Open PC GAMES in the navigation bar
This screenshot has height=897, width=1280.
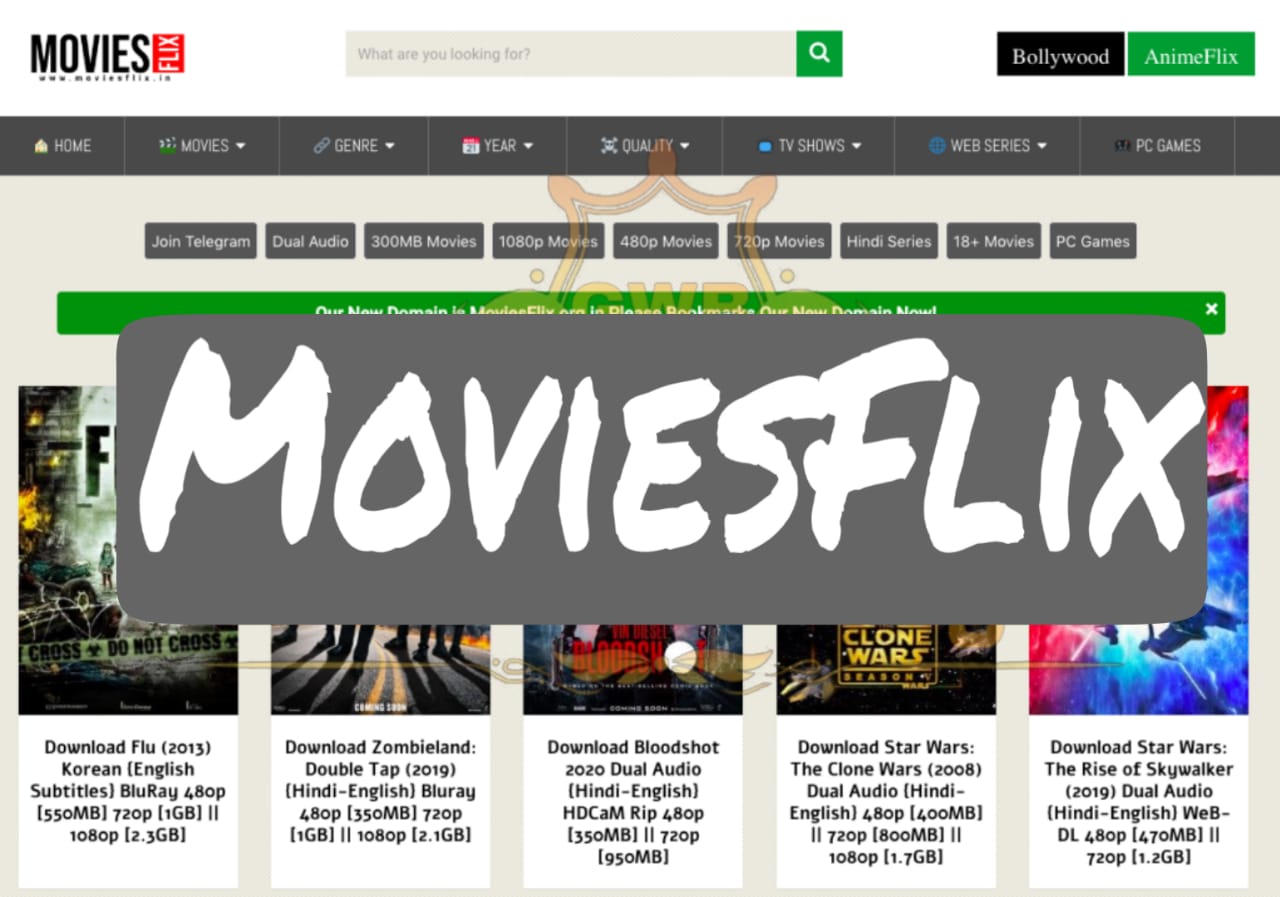[1158, 146]
